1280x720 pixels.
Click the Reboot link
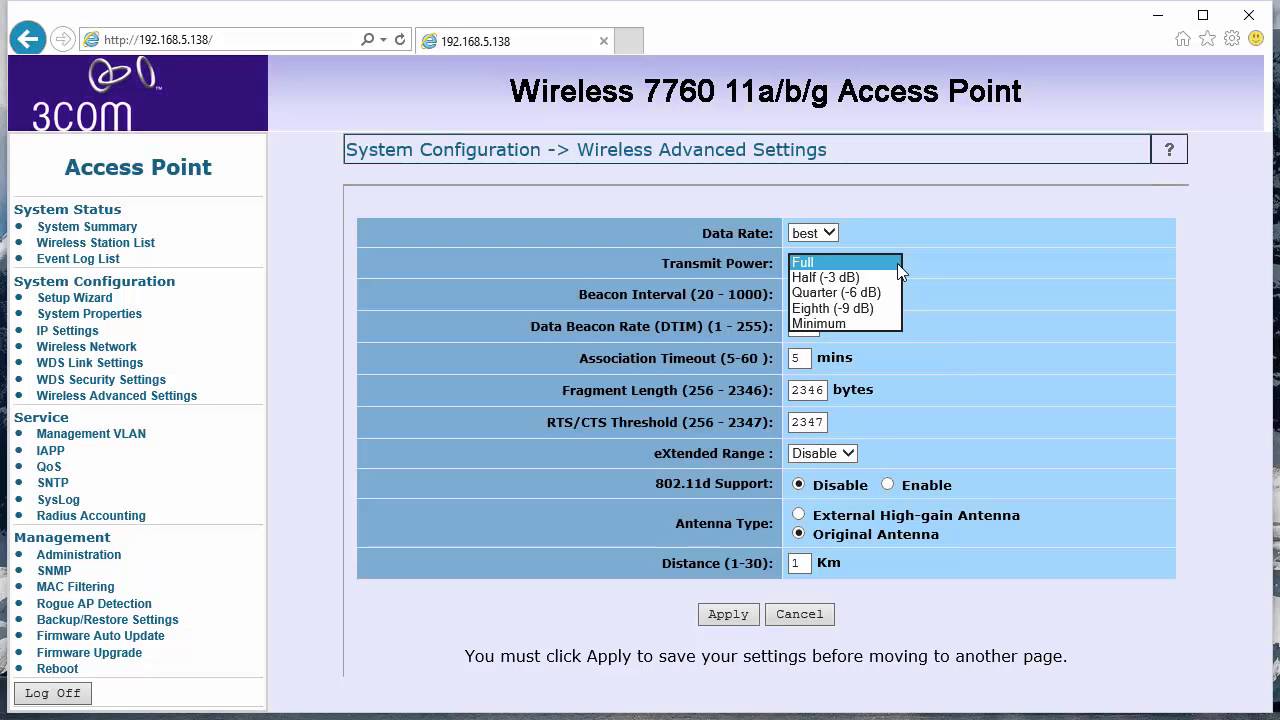57,669
